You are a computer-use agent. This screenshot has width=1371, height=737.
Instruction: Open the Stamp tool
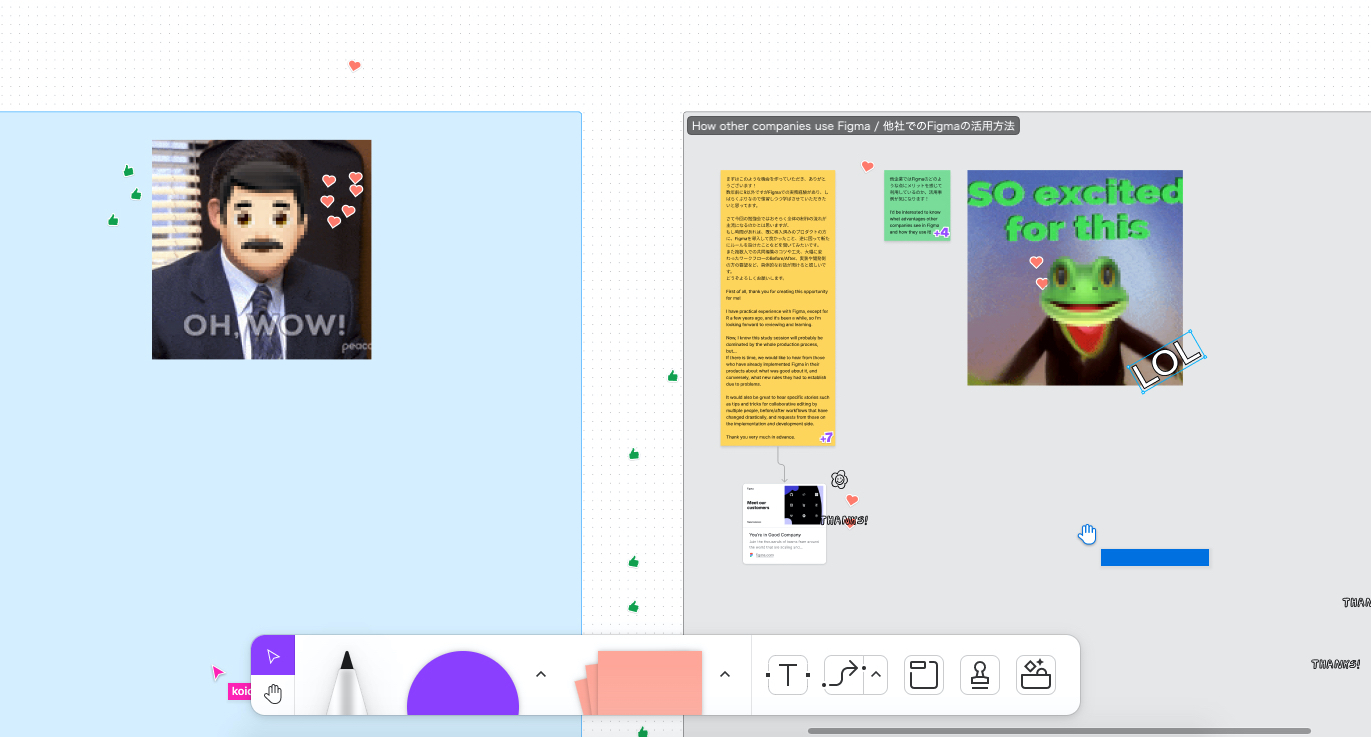pyautogui.click(x=980, y=675)
